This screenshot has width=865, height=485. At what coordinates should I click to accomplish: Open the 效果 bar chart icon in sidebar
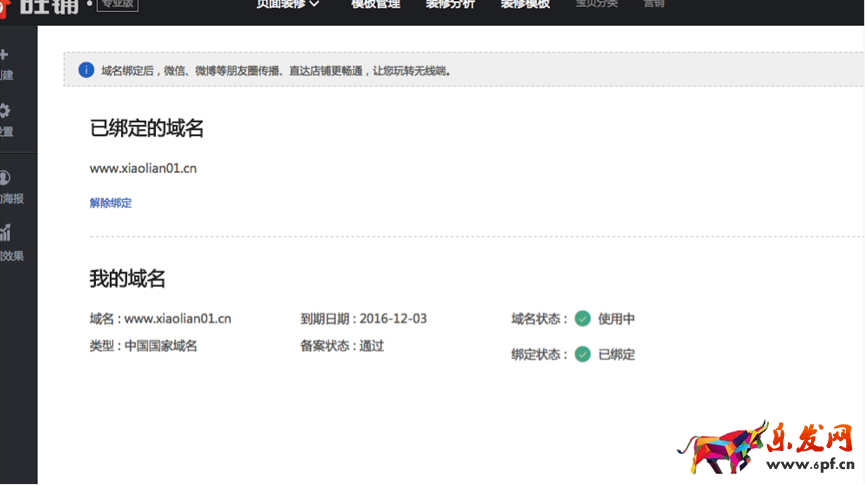[5, 233]
